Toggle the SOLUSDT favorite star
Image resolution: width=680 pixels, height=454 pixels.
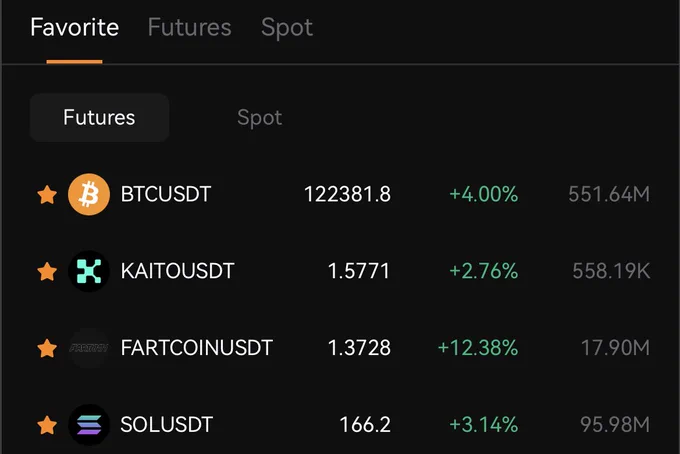pyautogui.click(x=47, y=425)
